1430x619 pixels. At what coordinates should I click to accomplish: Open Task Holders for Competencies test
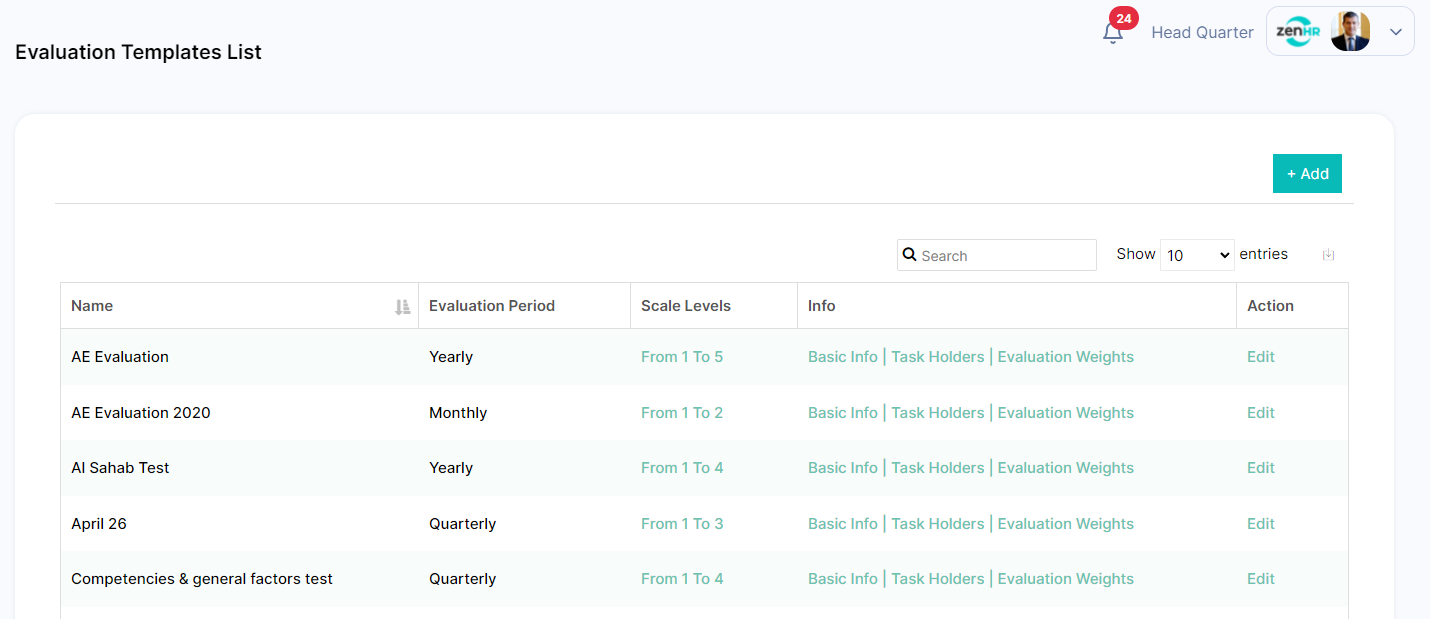(x=938, y=579)
